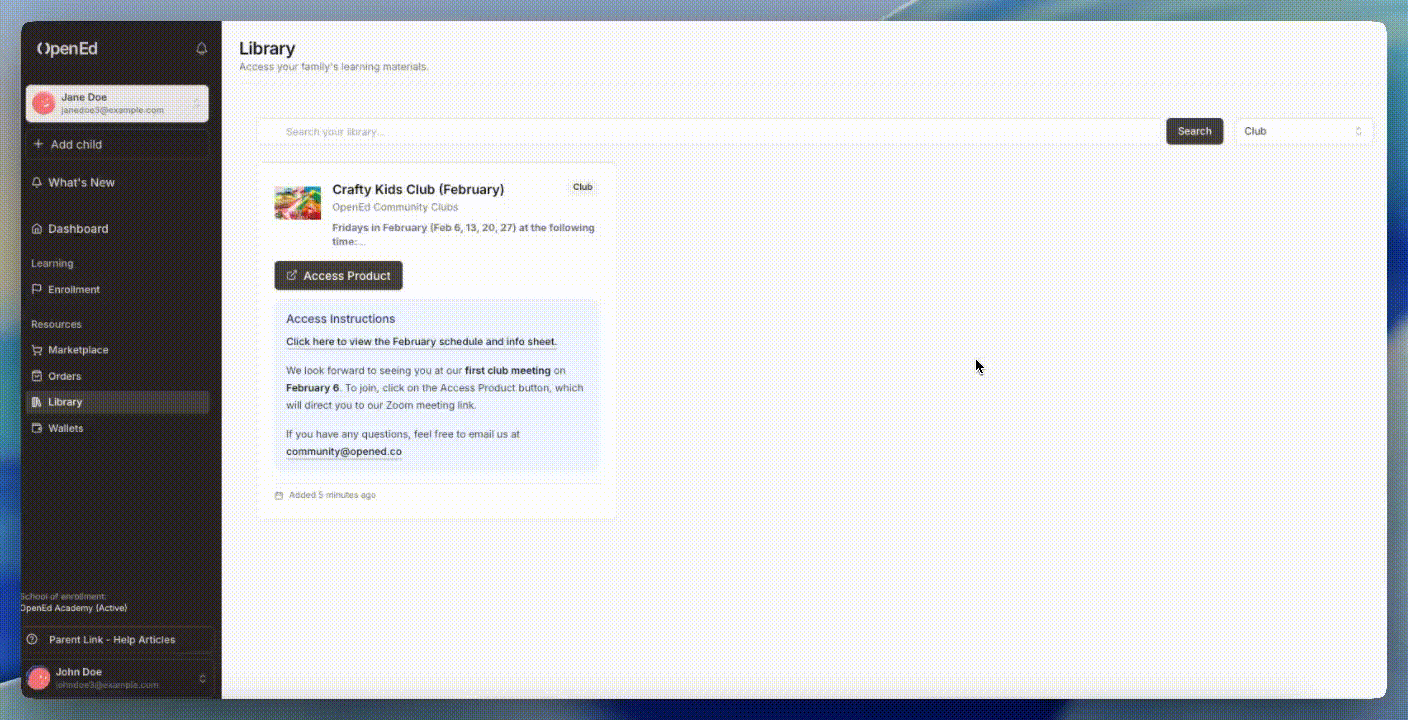Select Library in the sidebar

point(65,402)
